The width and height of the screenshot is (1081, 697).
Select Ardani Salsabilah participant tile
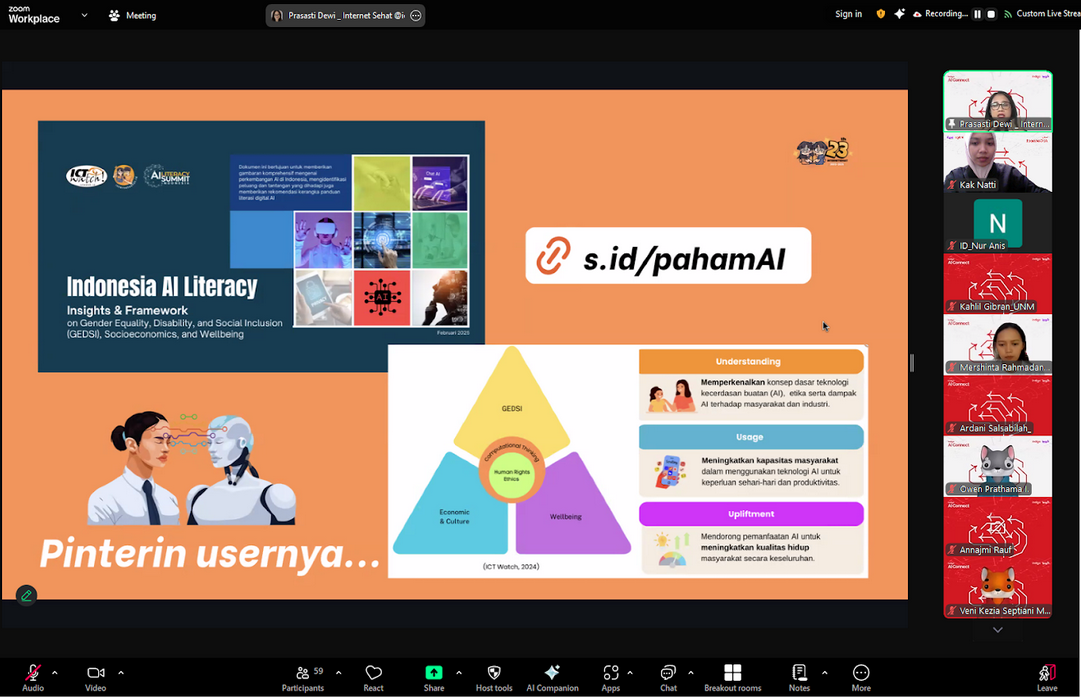[998, 405]
